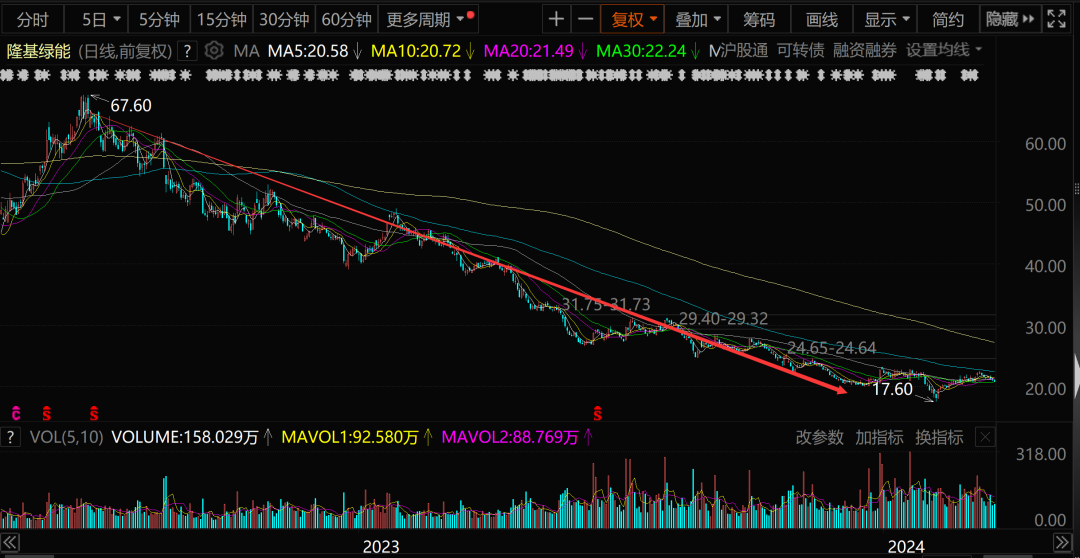1080x558 pixels.
Task: Zoom out the chart with minus icon
Action: [x=585, y=19]
